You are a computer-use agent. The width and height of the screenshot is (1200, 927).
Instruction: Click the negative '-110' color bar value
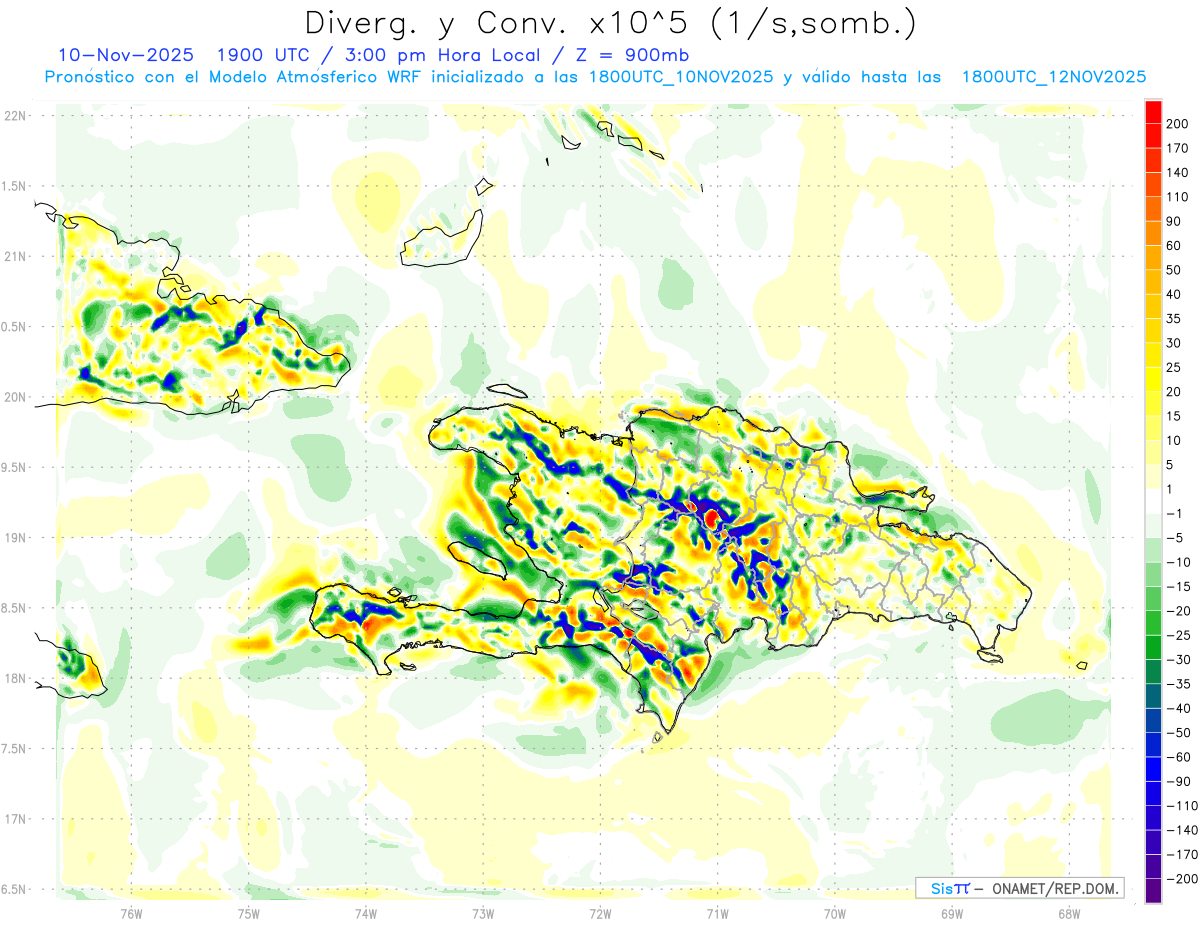click(x=1181, y=806)
